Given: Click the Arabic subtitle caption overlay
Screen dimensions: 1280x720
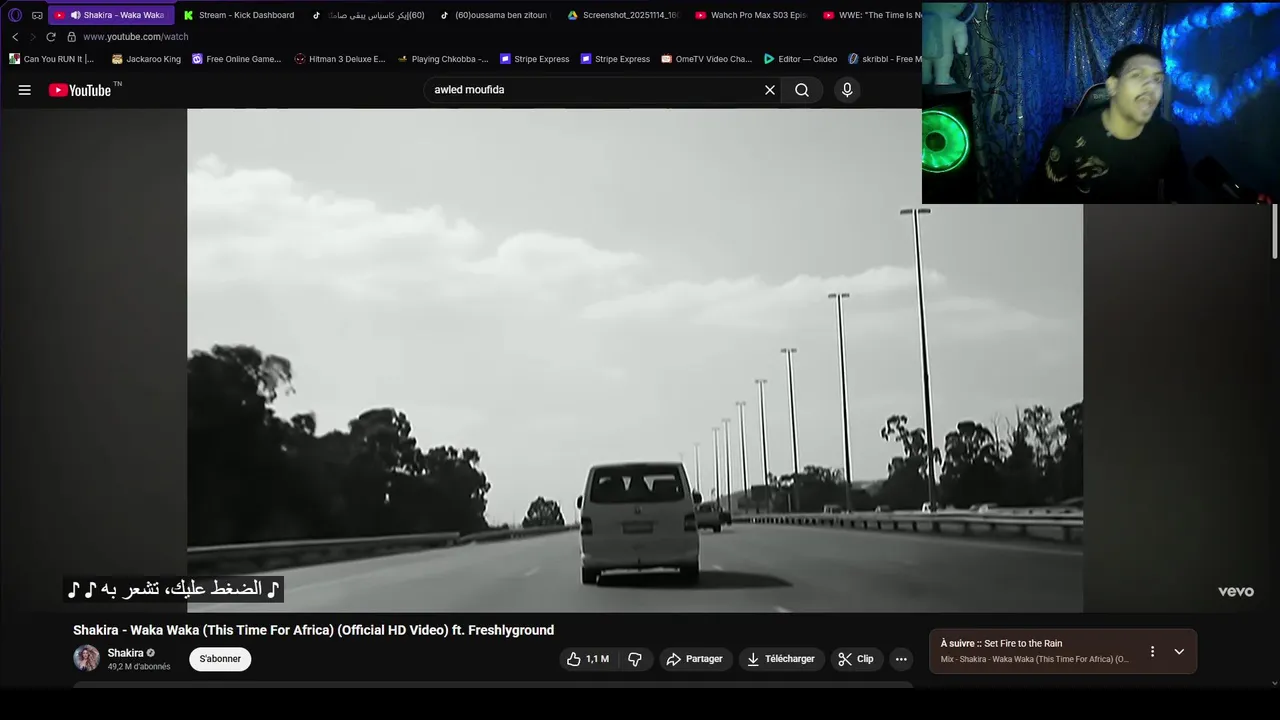Looking at the screenshot, I should tap(174, 589).
